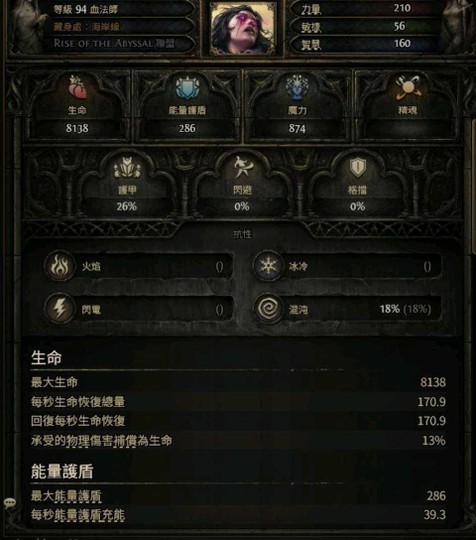476x540 pixels.
Task: Click the cold resistance snowflake icon
Action: coord(268,266)
